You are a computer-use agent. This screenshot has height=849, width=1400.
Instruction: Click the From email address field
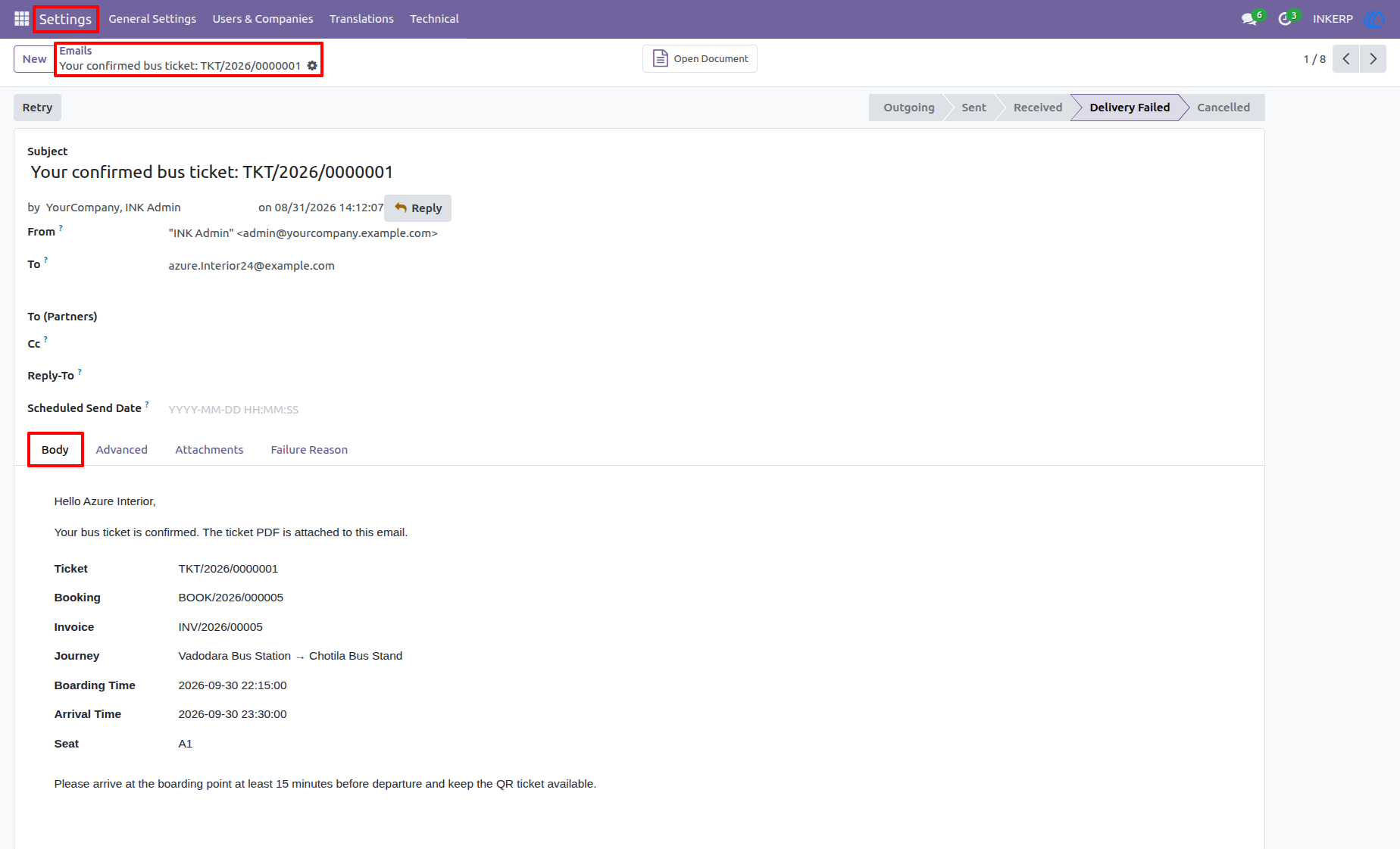(x=303, y=233)
